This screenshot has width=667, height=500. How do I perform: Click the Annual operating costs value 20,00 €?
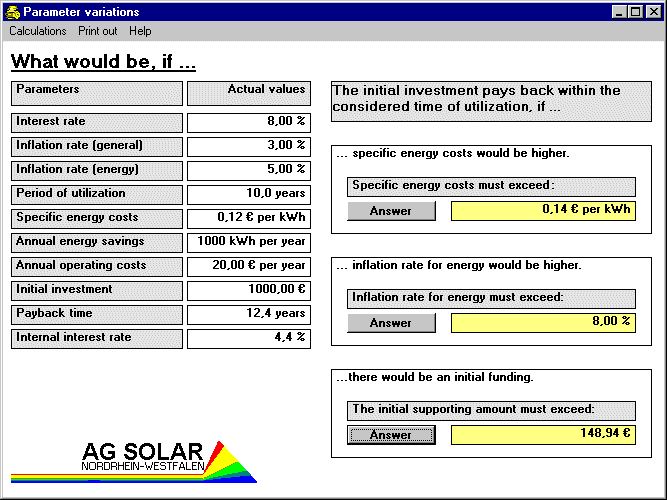click(x=249, y=266)
